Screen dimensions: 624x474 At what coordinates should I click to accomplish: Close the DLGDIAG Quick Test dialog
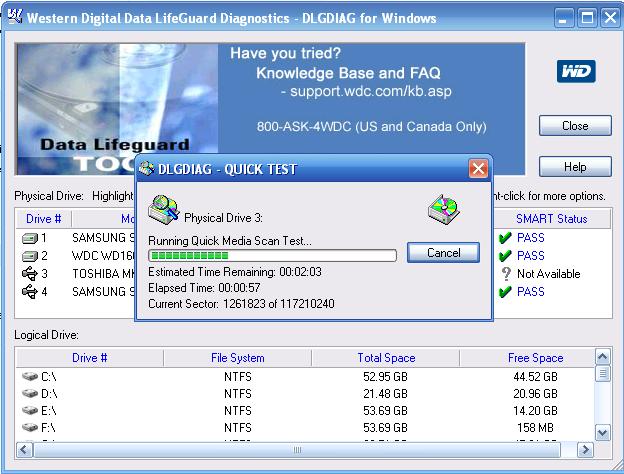click(478, 169)
